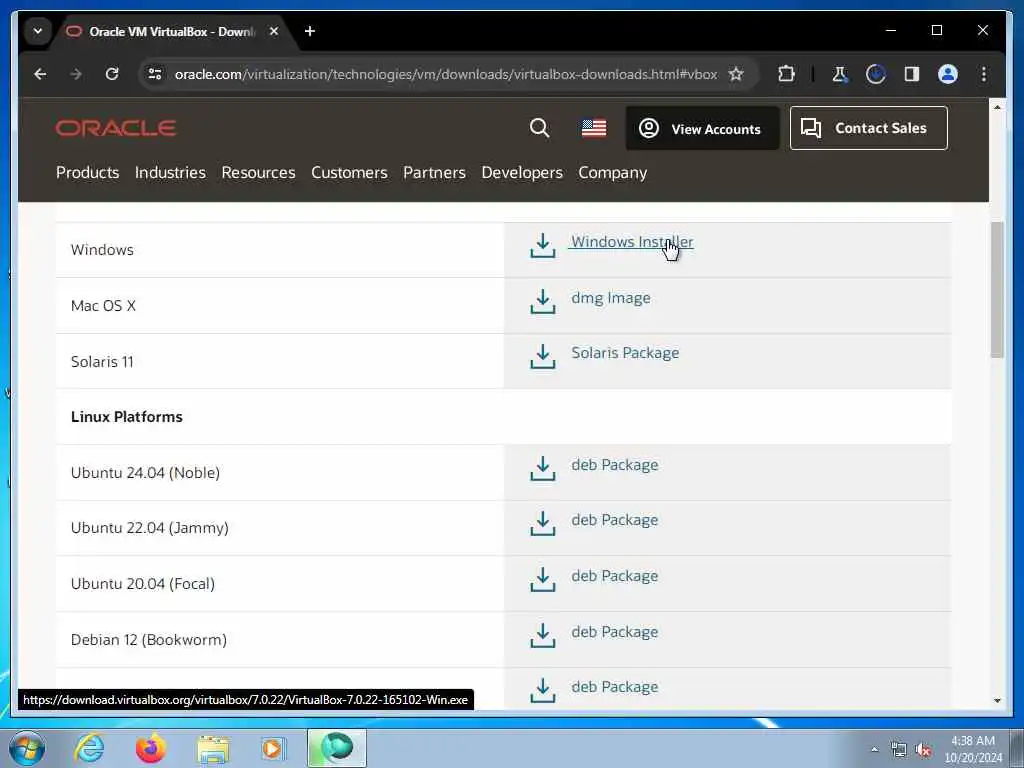1024x768 pixels.
Task: Open the Developers menu
Action: coord(522,172)
